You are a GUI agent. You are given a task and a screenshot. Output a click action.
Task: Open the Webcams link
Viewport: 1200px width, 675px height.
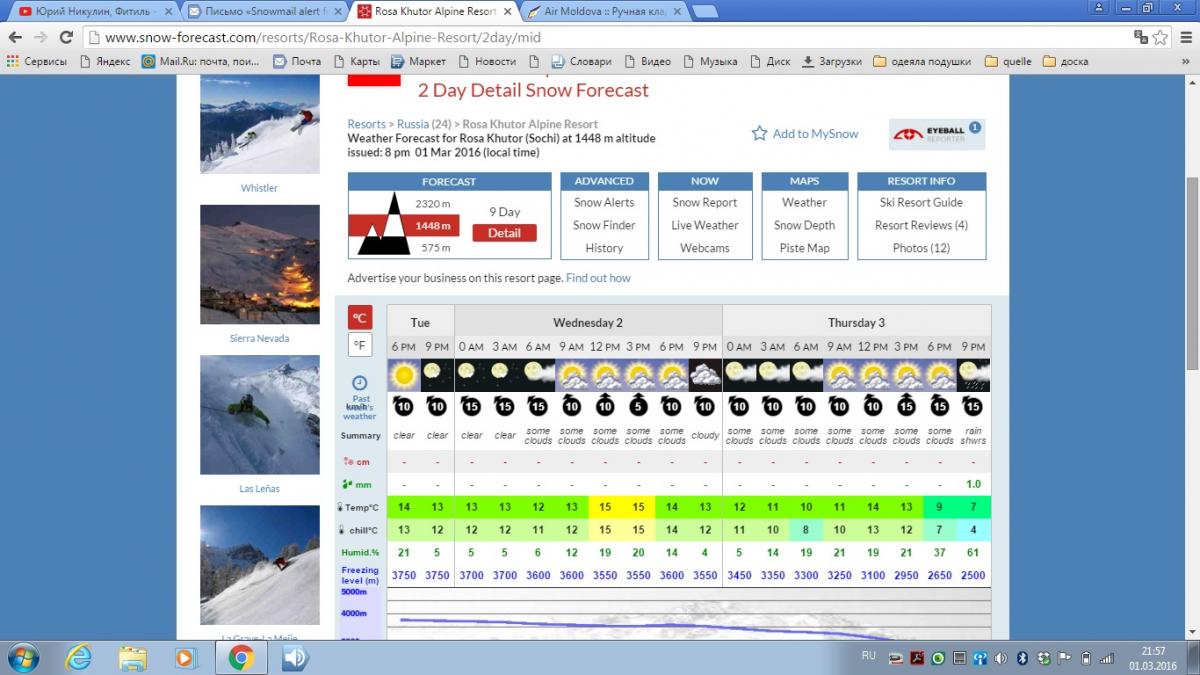pyautogui.click(x=705, y=248)
